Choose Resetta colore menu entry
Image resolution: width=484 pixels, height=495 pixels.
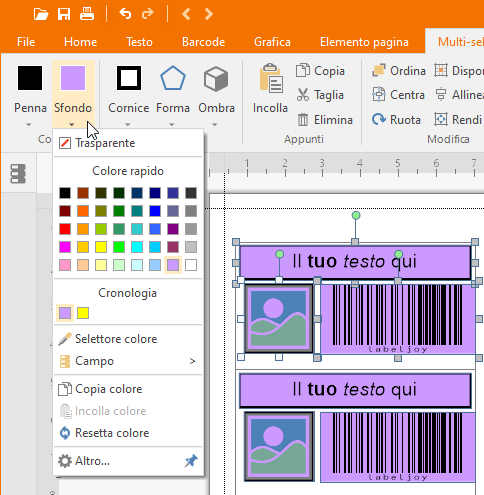pos(128,433)
